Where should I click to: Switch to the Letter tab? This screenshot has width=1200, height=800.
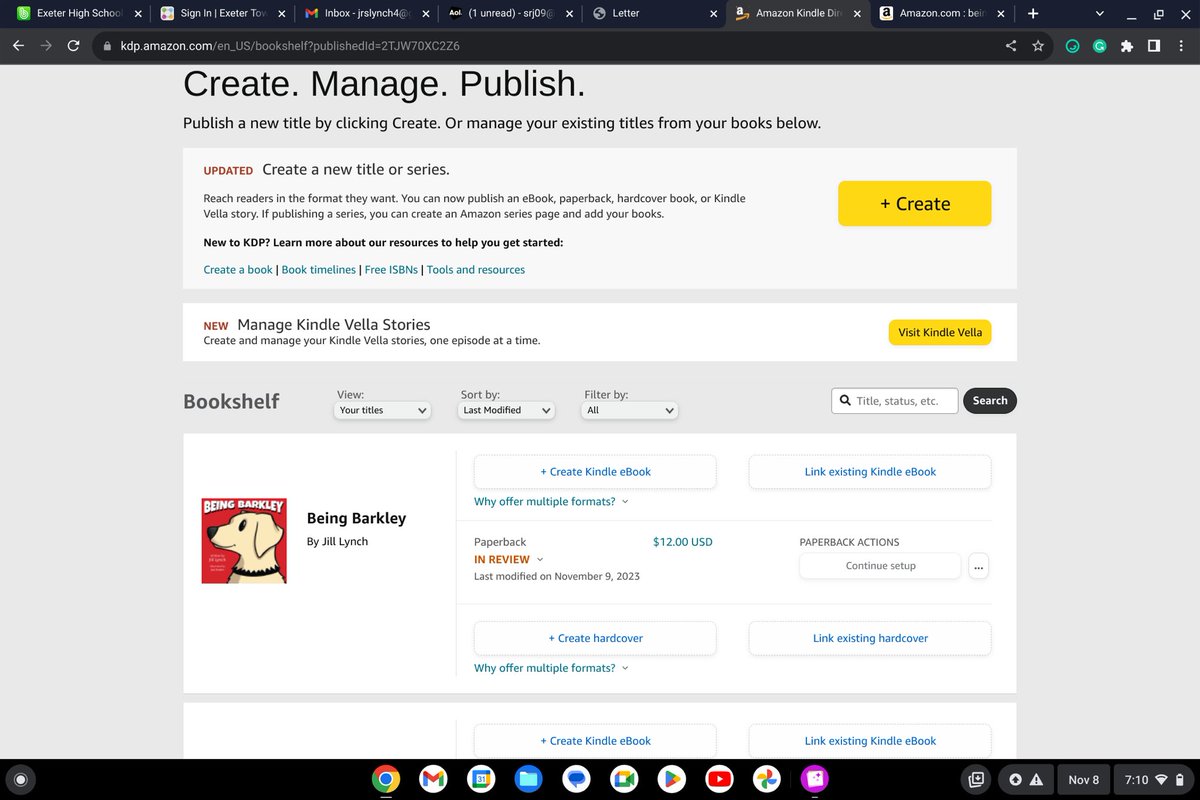654,14
